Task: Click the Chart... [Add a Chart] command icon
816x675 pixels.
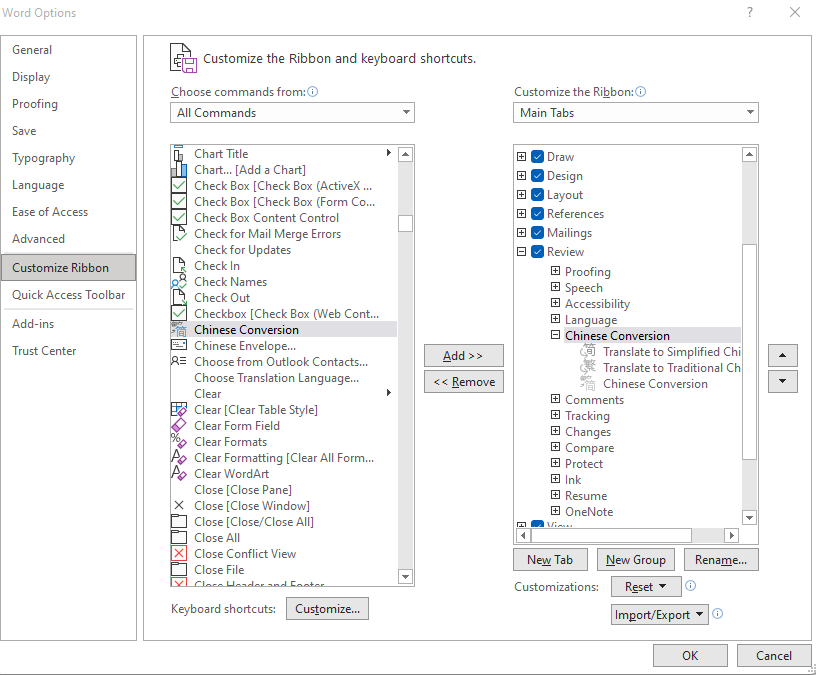Action: [179, 170]
